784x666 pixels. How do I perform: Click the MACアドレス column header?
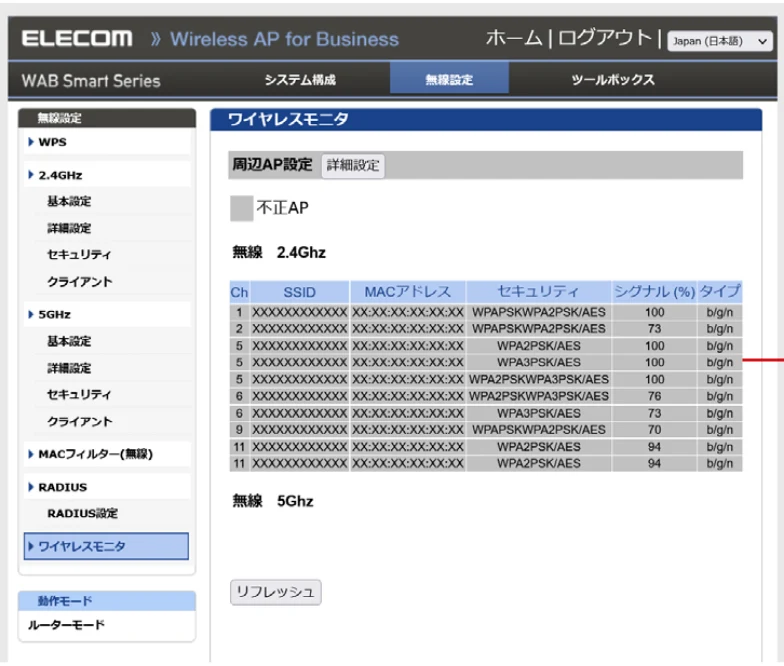pyautogui.click(x=408, y=292)
